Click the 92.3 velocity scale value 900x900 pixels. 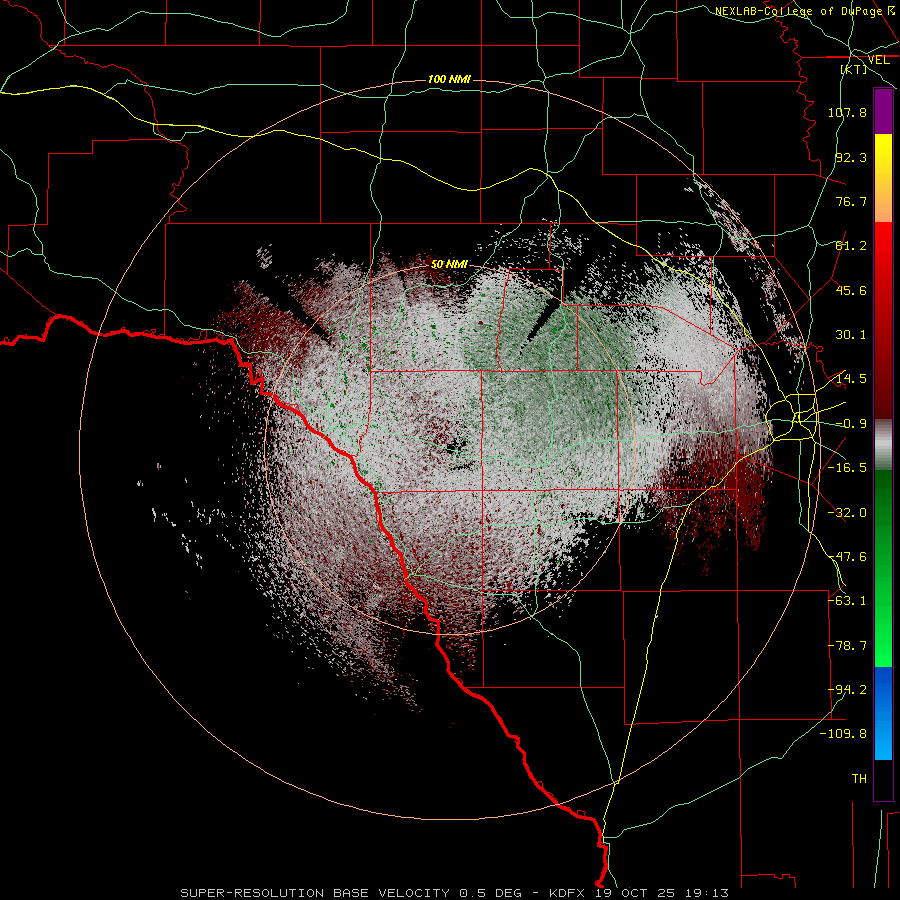click(x=851, y=157)
